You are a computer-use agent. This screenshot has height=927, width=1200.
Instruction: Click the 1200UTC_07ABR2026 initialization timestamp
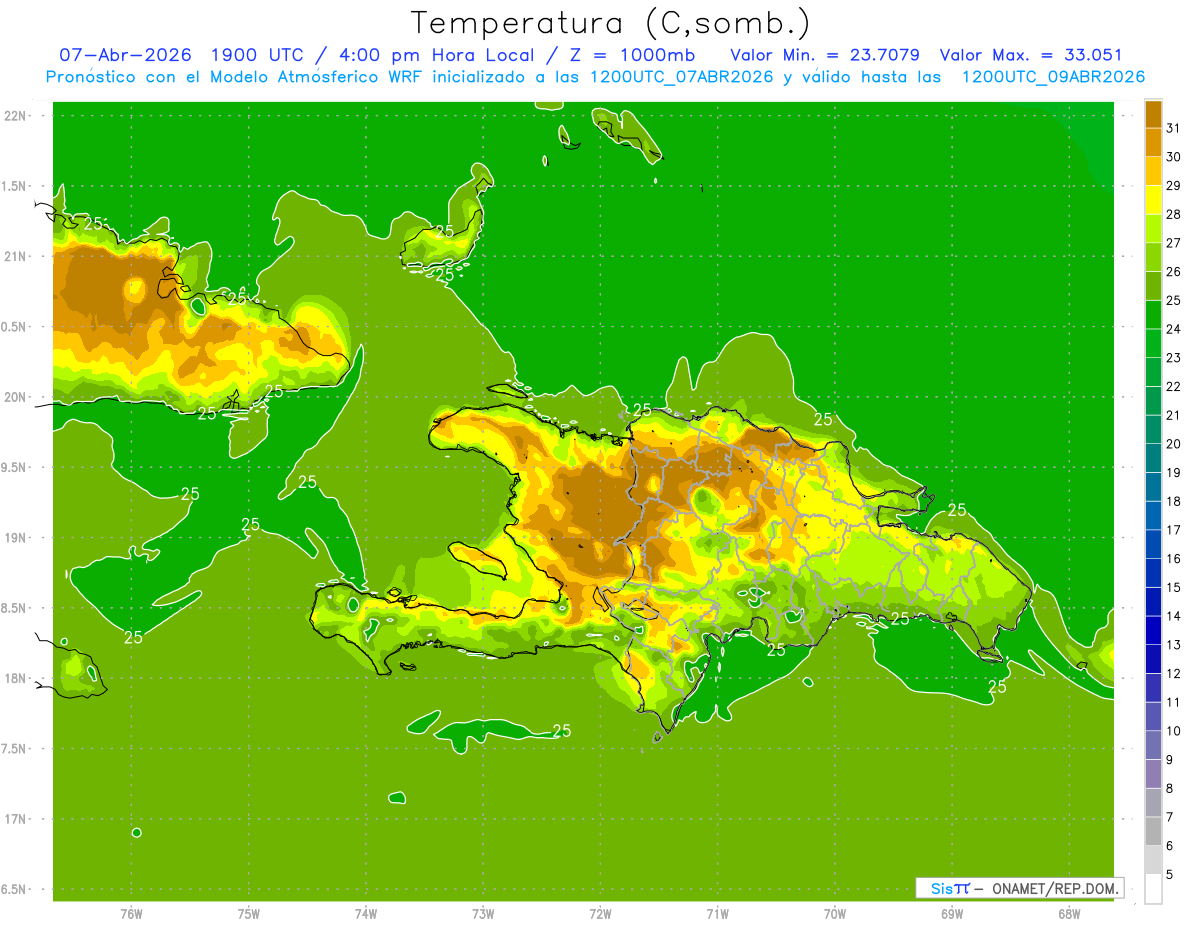point(681,77)
